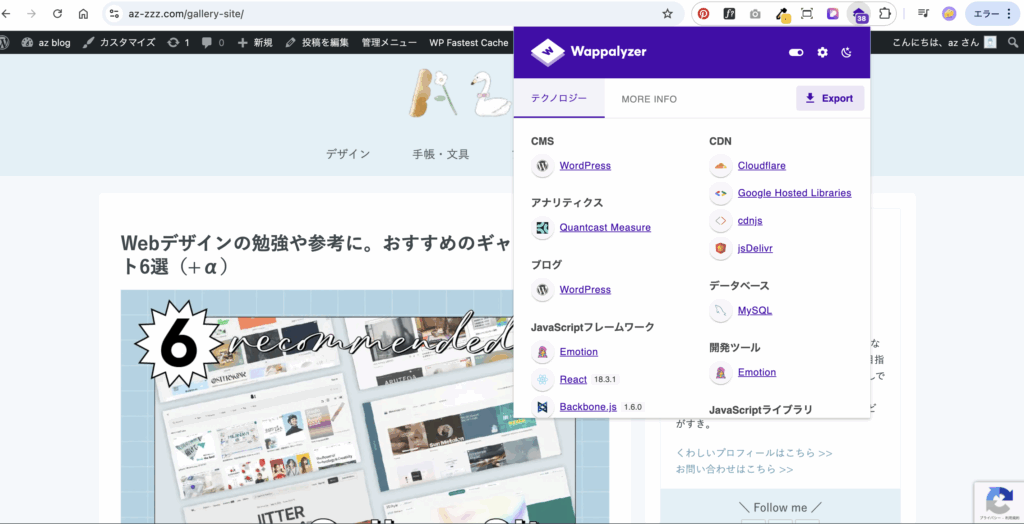Click the reCAPTCHA badge
Viewport: 1024px width, 524px height.
(x=998, y=500)
